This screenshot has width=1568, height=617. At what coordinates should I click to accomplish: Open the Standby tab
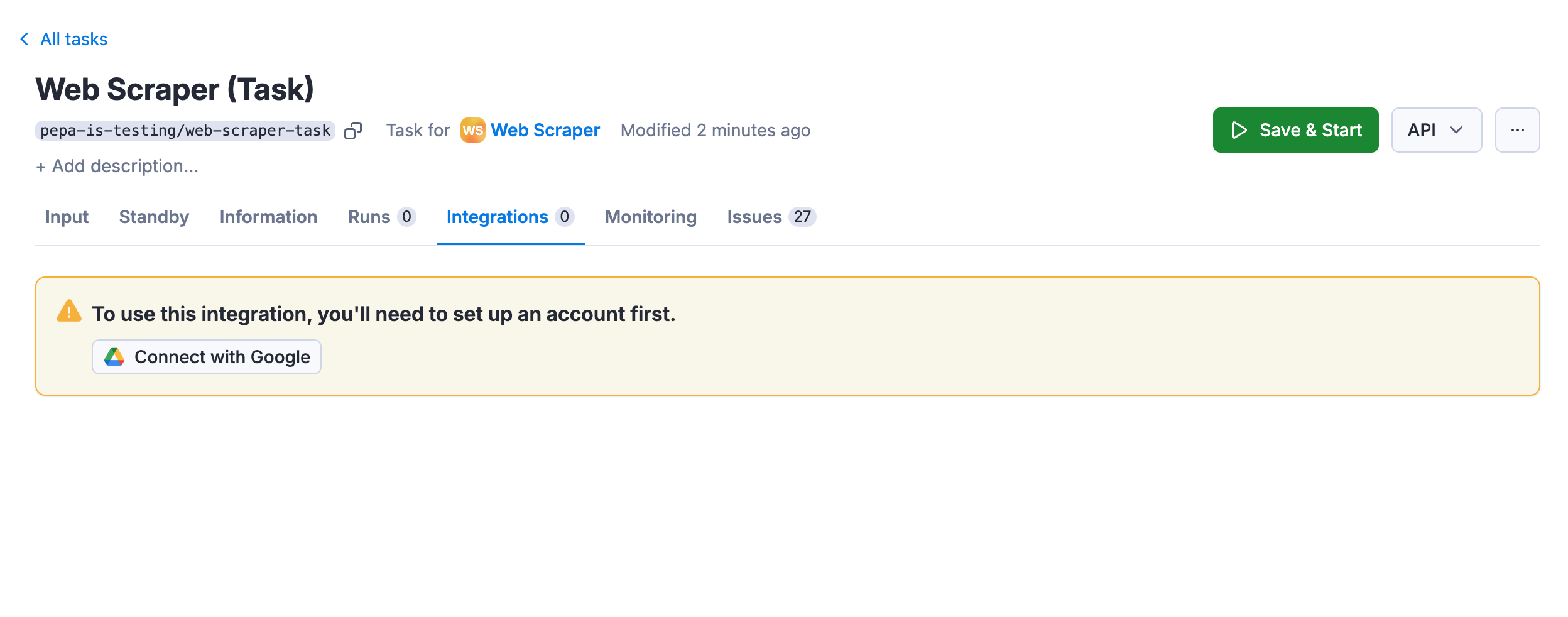tap(153, 217)
